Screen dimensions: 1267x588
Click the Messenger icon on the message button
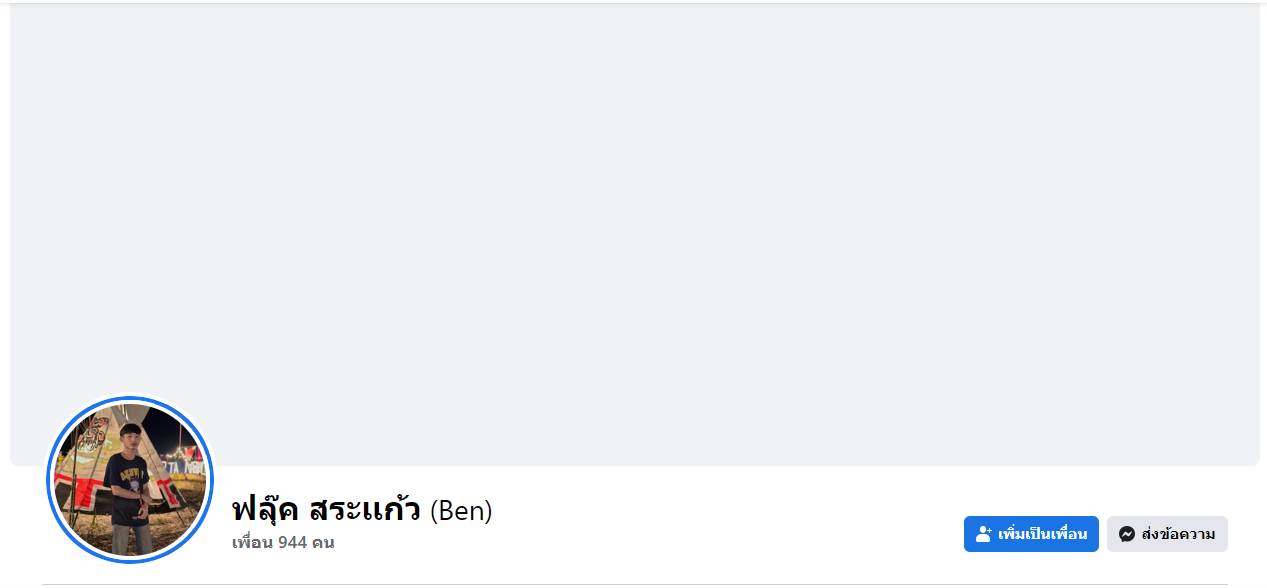[x=1127, y=534]
